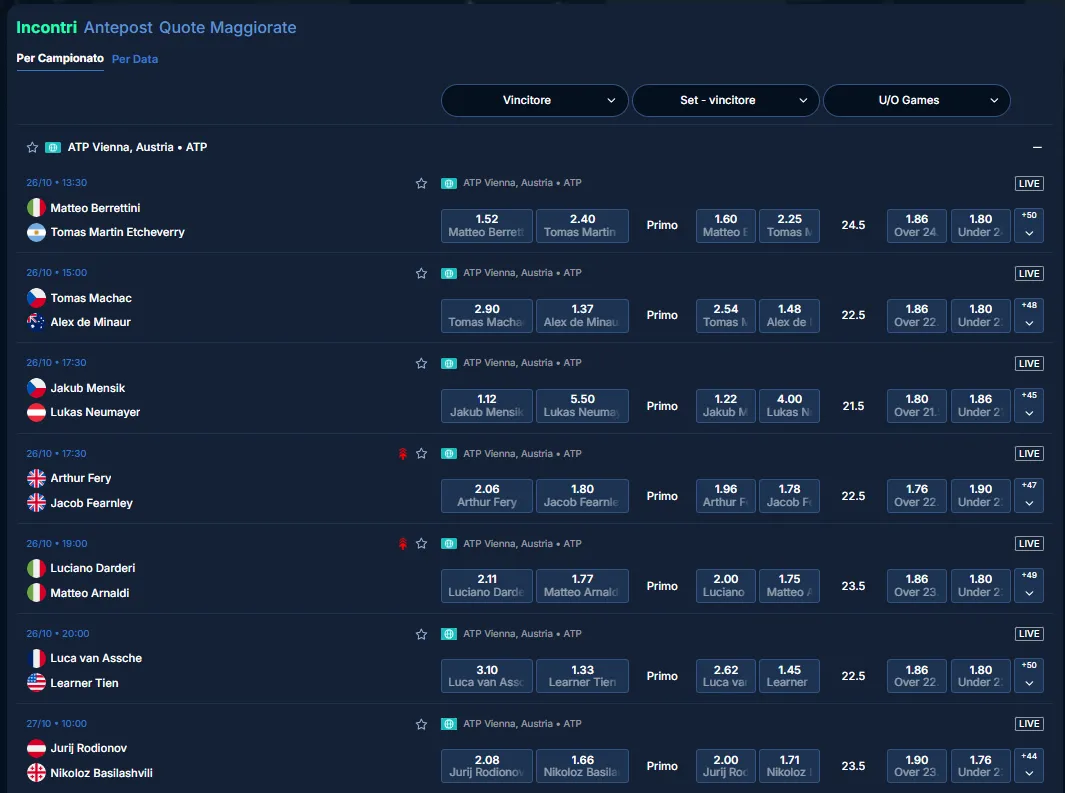
Task: Open the Jakub Mensik match name
Action: point(88,388)
